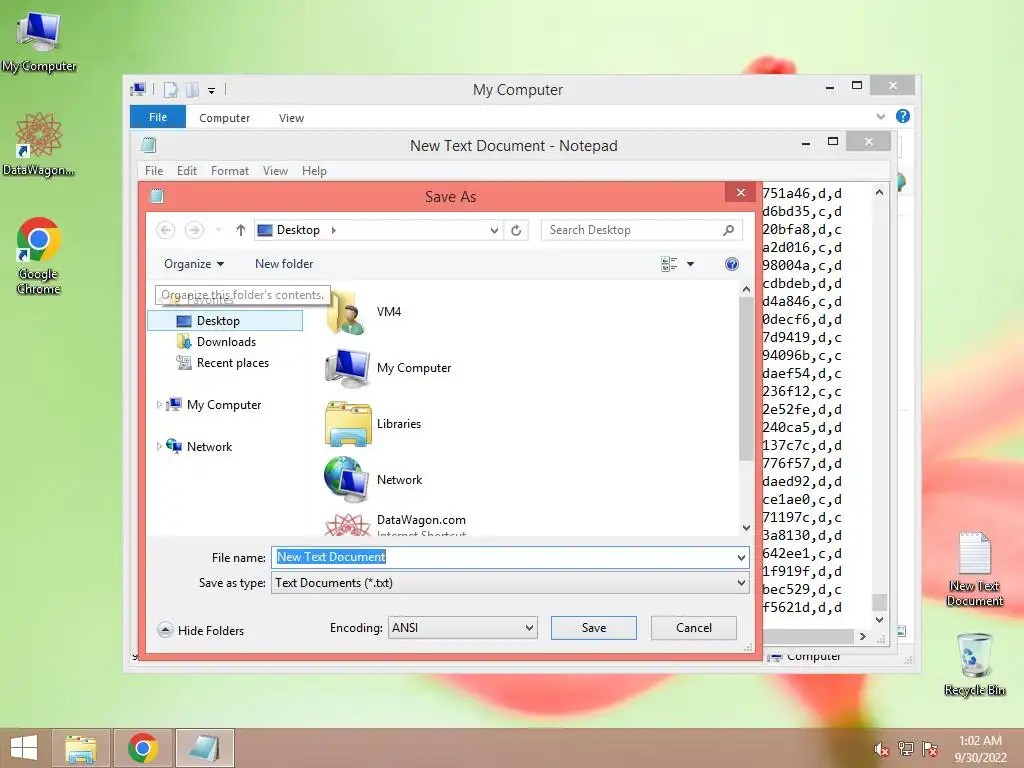Switch to View tab in My Computer window
Image resolution: width=1024 pixels, height=768 pixels.
tap(291, 118)
